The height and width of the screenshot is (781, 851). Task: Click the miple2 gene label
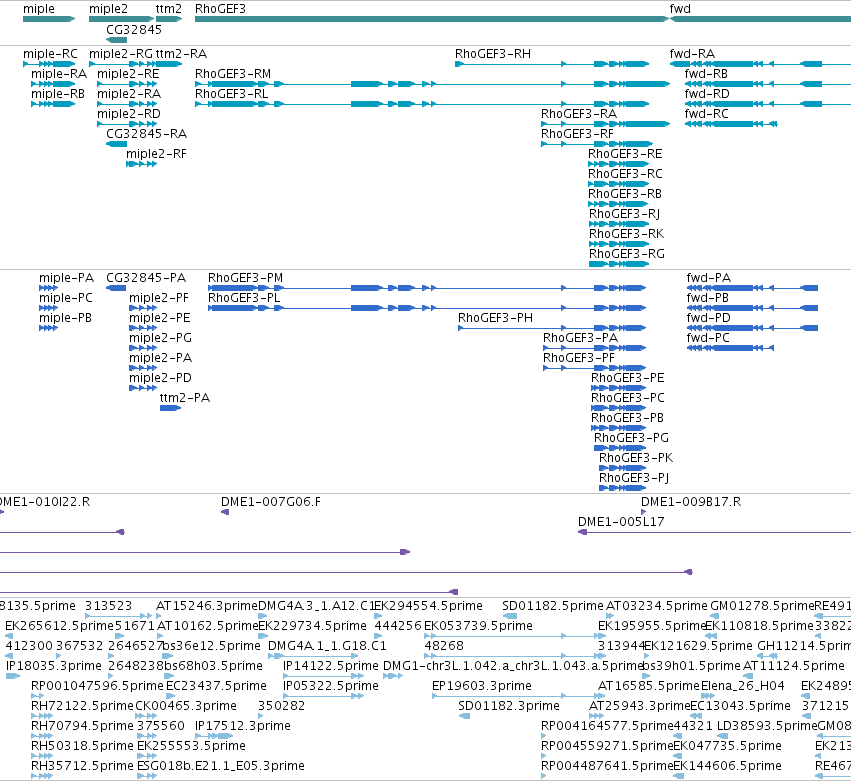click(108, 9)
